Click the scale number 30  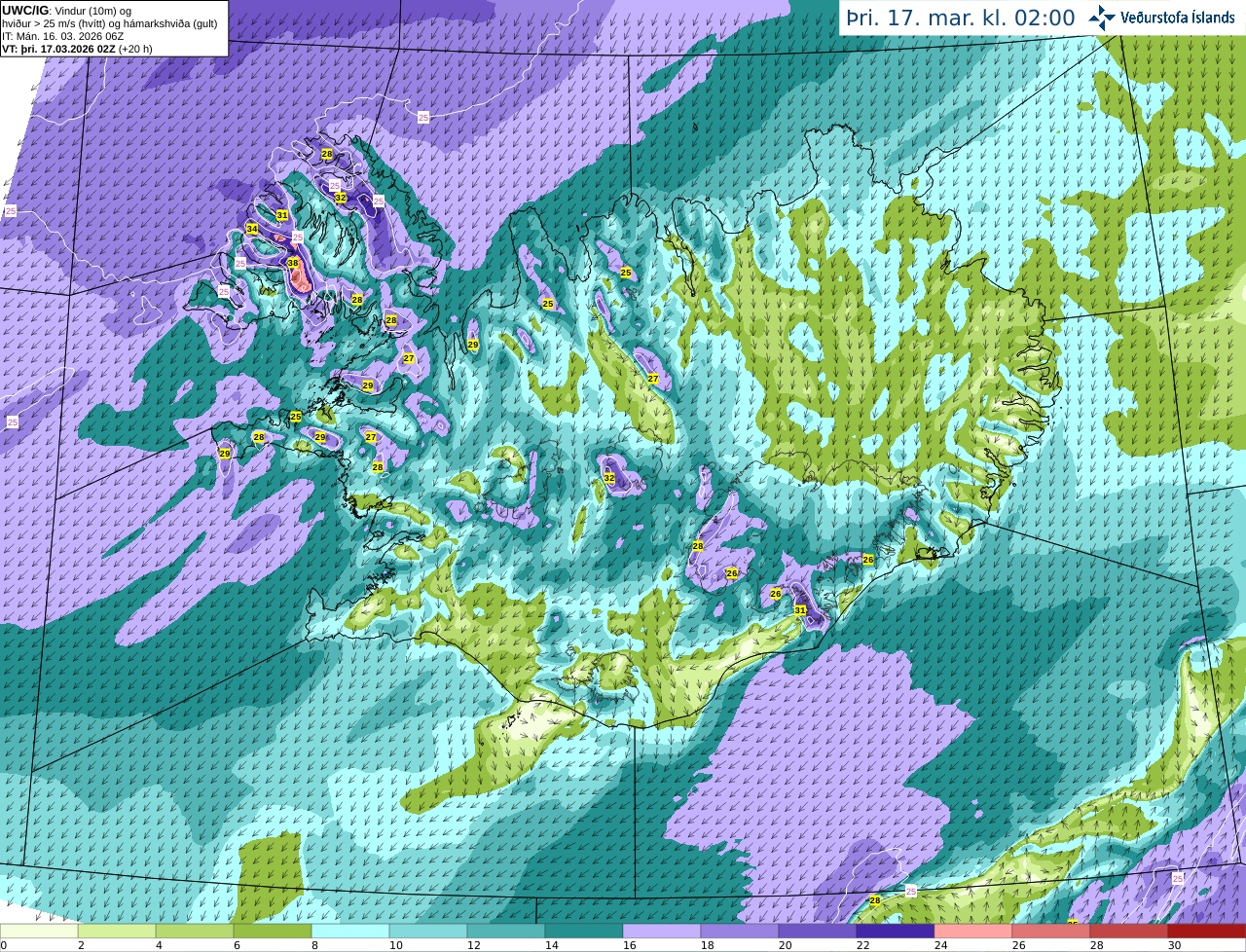(1174, 945)
